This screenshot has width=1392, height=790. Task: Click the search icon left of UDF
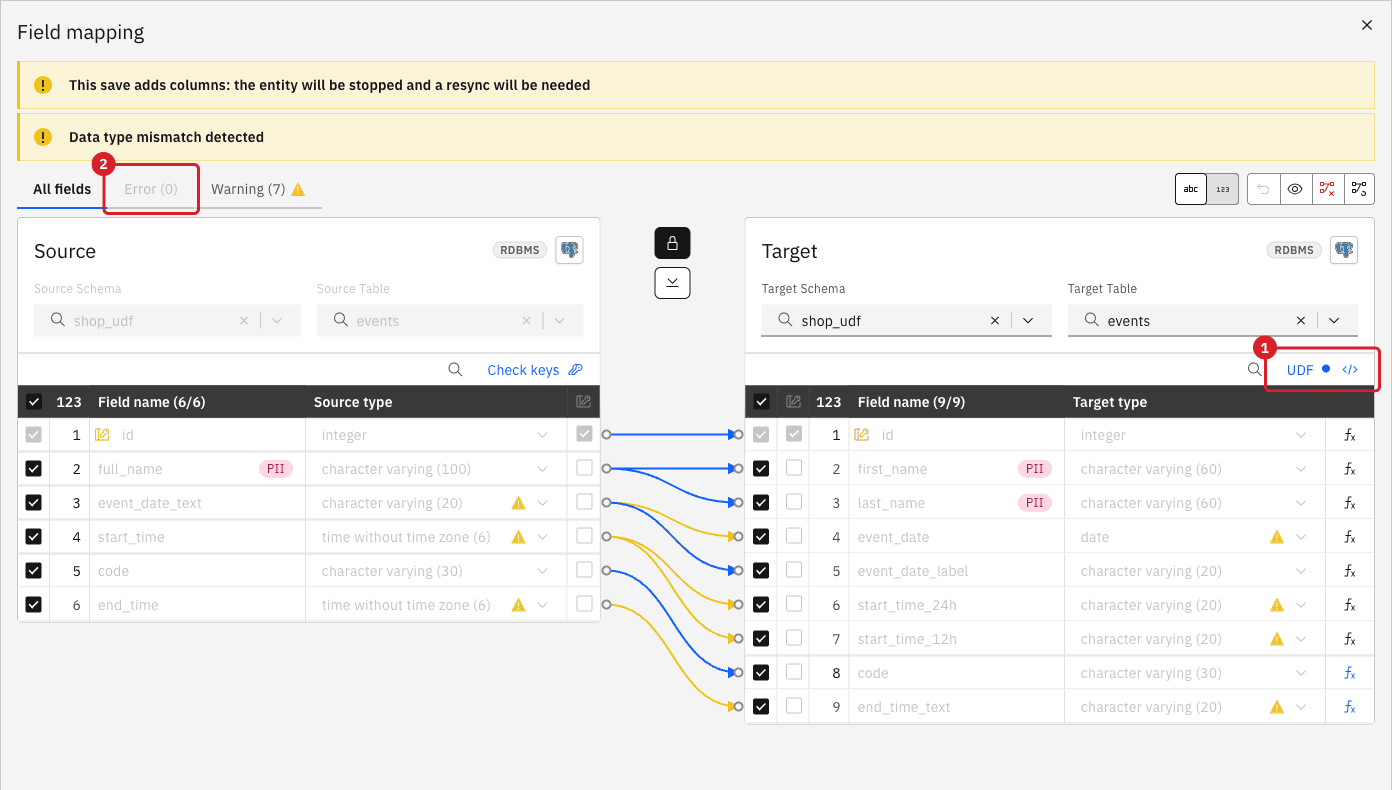[1255, 370]
